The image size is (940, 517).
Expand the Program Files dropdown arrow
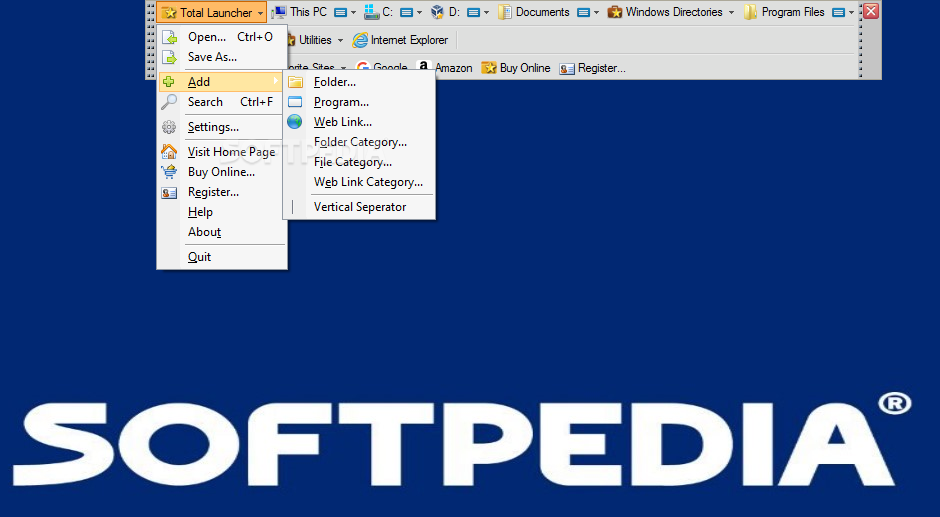(x=851, y=13)
